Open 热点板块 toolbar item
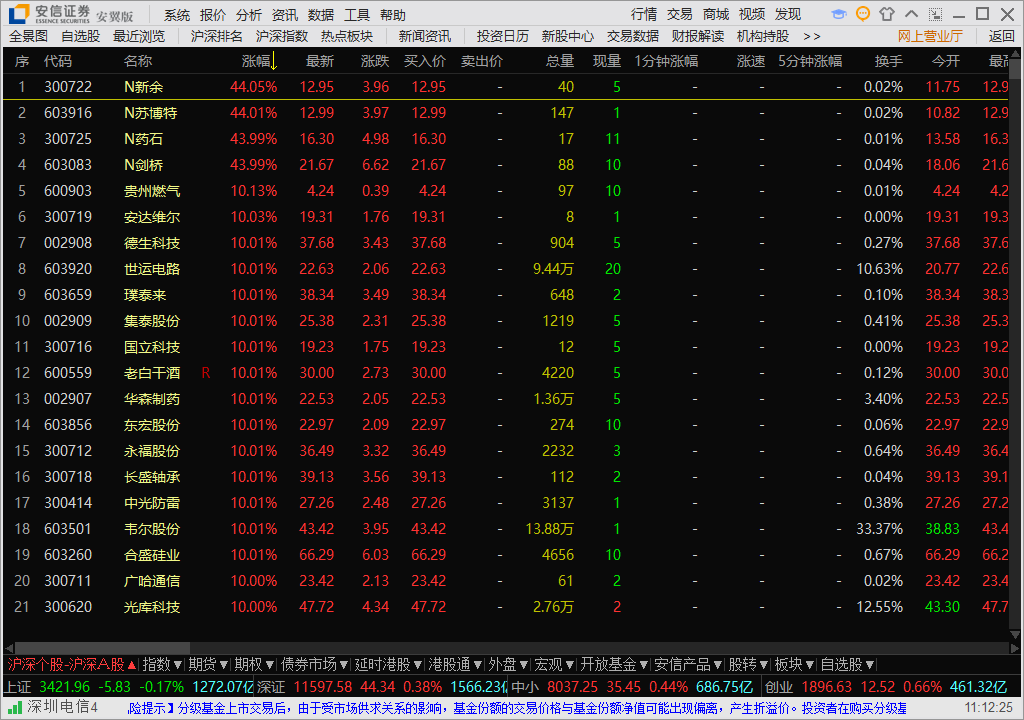1024x720 pixels. pos(347,37)
